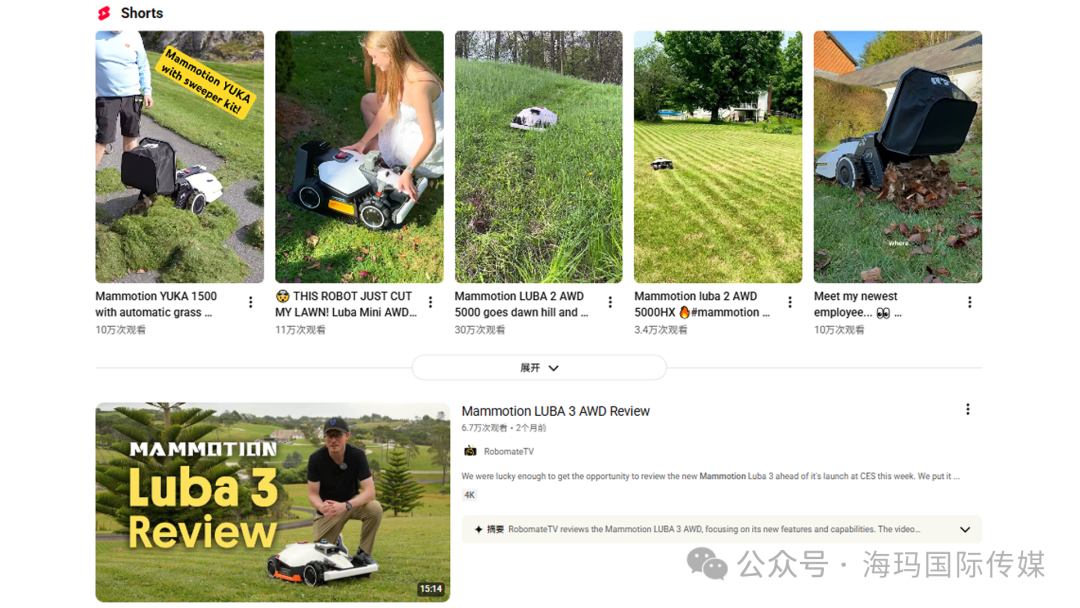
Task: Expand the AI summary chevron
Action: click(965, 530)
